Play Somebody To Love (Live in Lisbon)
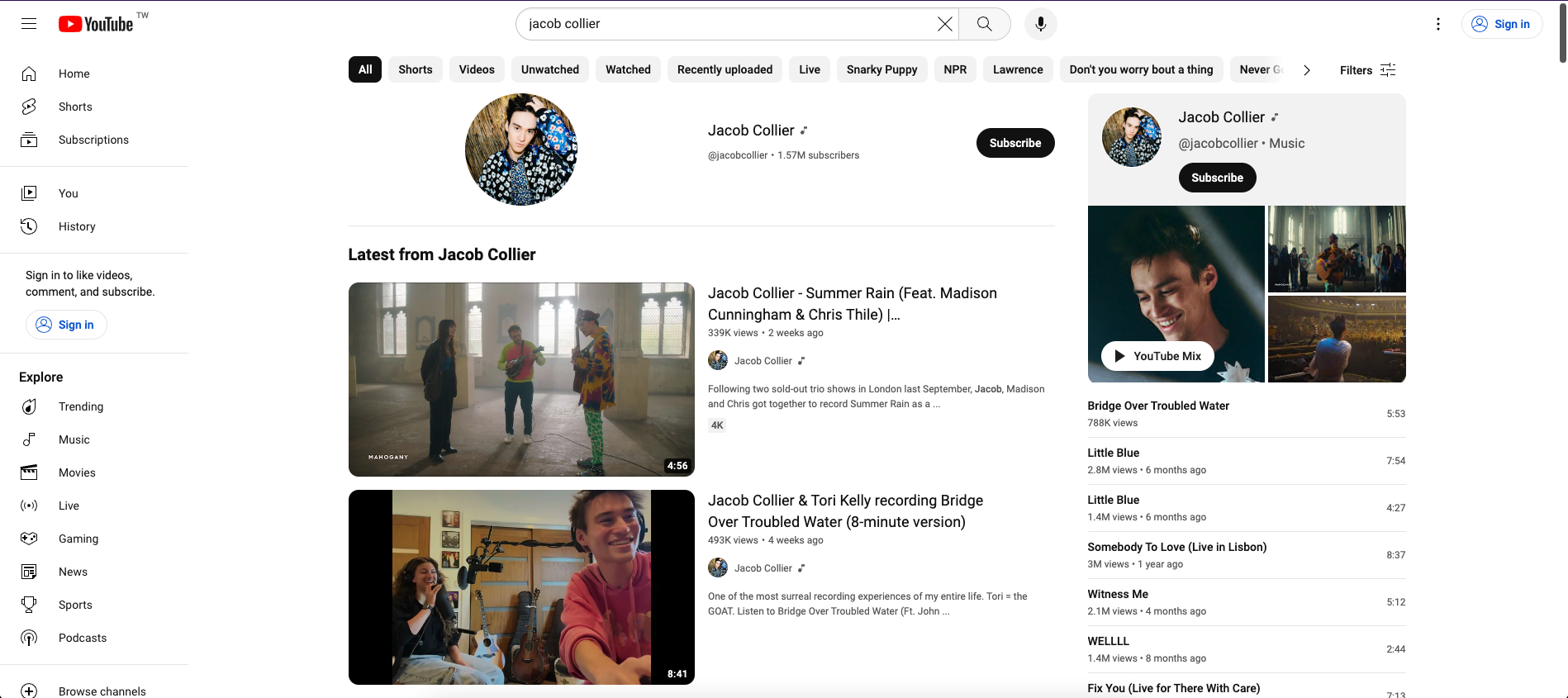This screenshot has width=1568, height=698. (1246, 555)
